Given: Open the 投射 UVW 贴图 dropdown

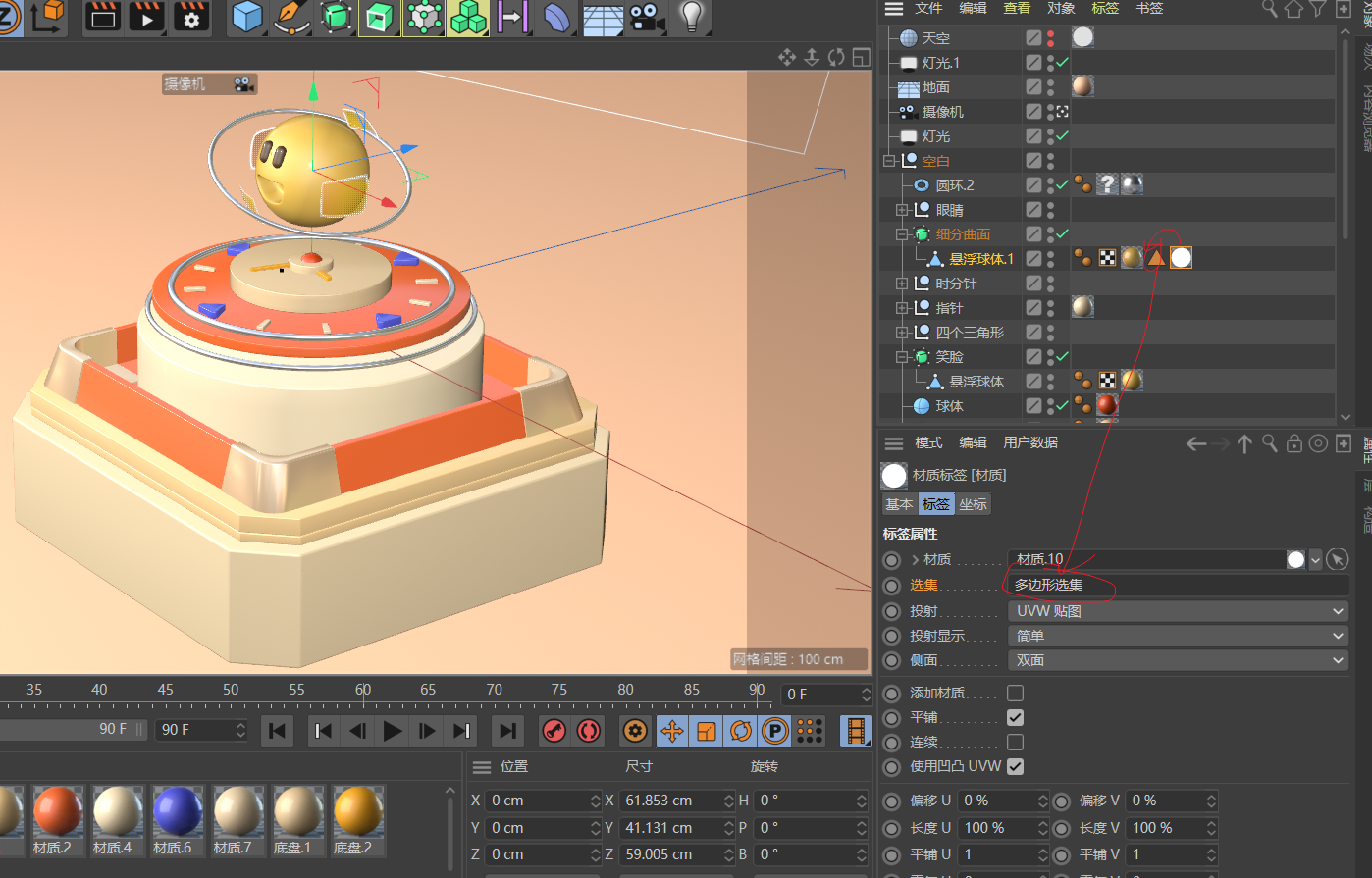Looking at the screenshot, I should [x=1178, y=611].
